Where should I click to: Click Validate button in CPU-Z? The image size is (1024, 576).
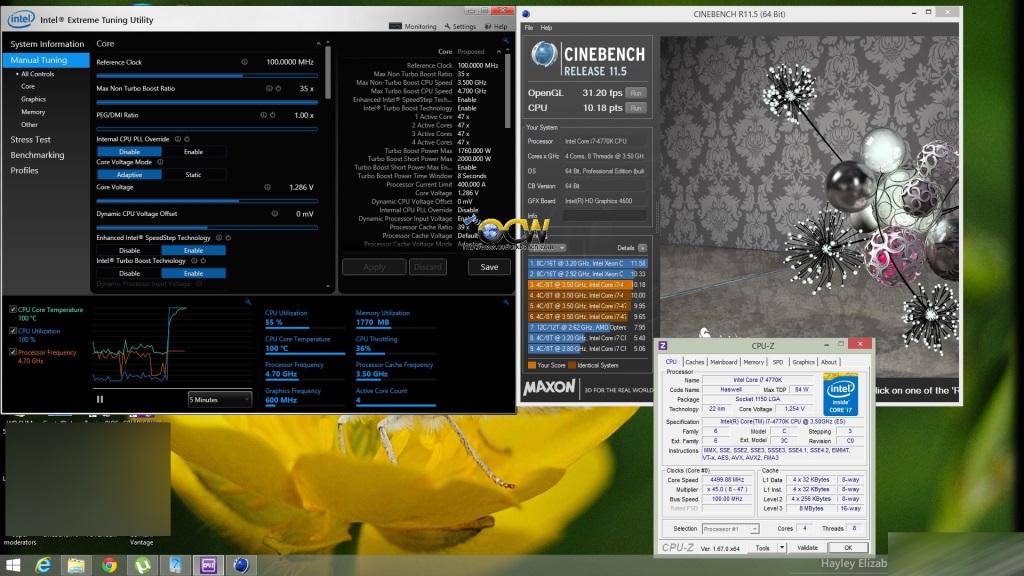coord(807,548)
